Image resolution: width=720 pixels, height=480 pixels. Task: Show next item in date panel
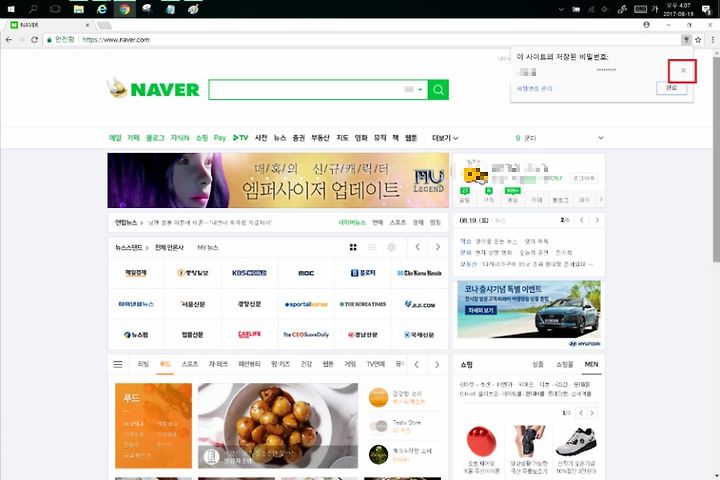[x=597, y=220]
